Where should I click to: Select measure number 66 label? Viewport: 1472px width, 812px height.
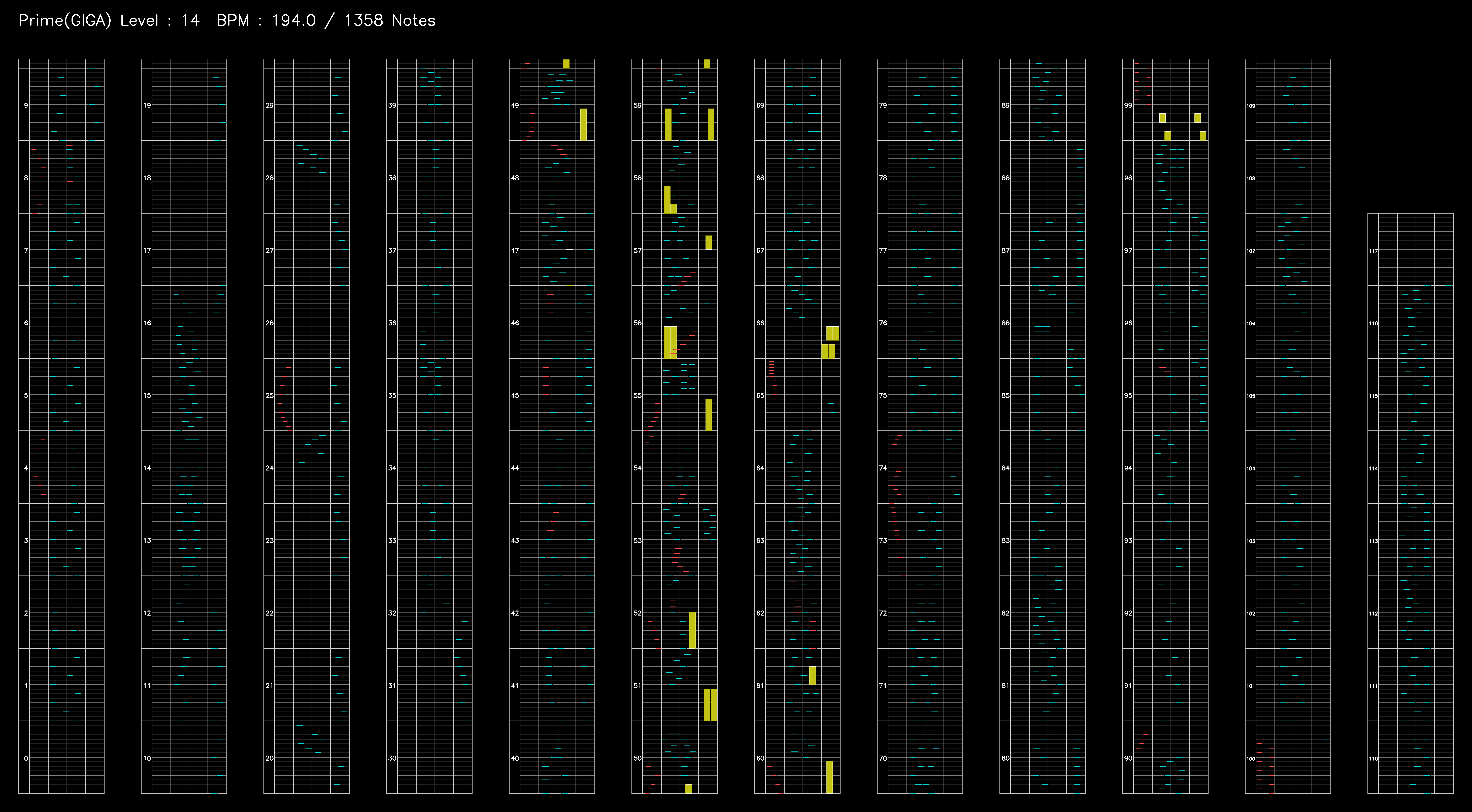tap(760, 323)
